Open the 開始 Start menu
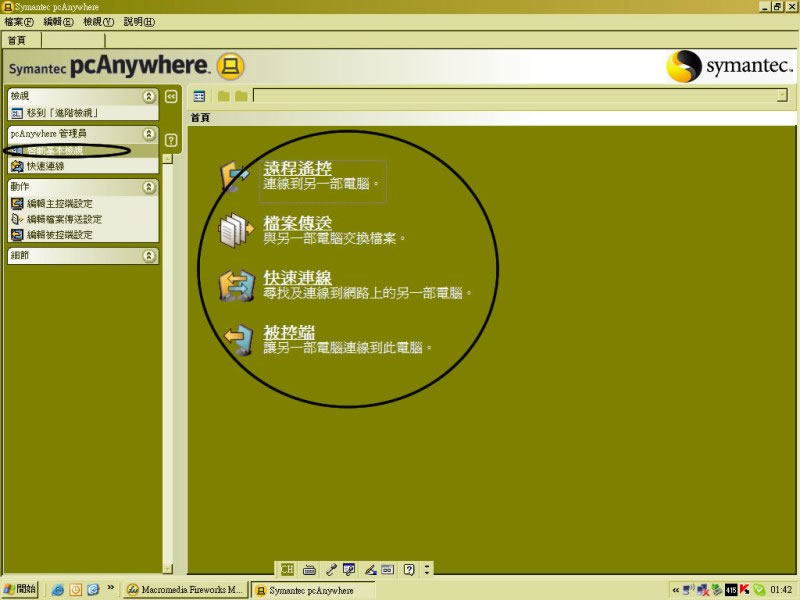 (20, 589)
